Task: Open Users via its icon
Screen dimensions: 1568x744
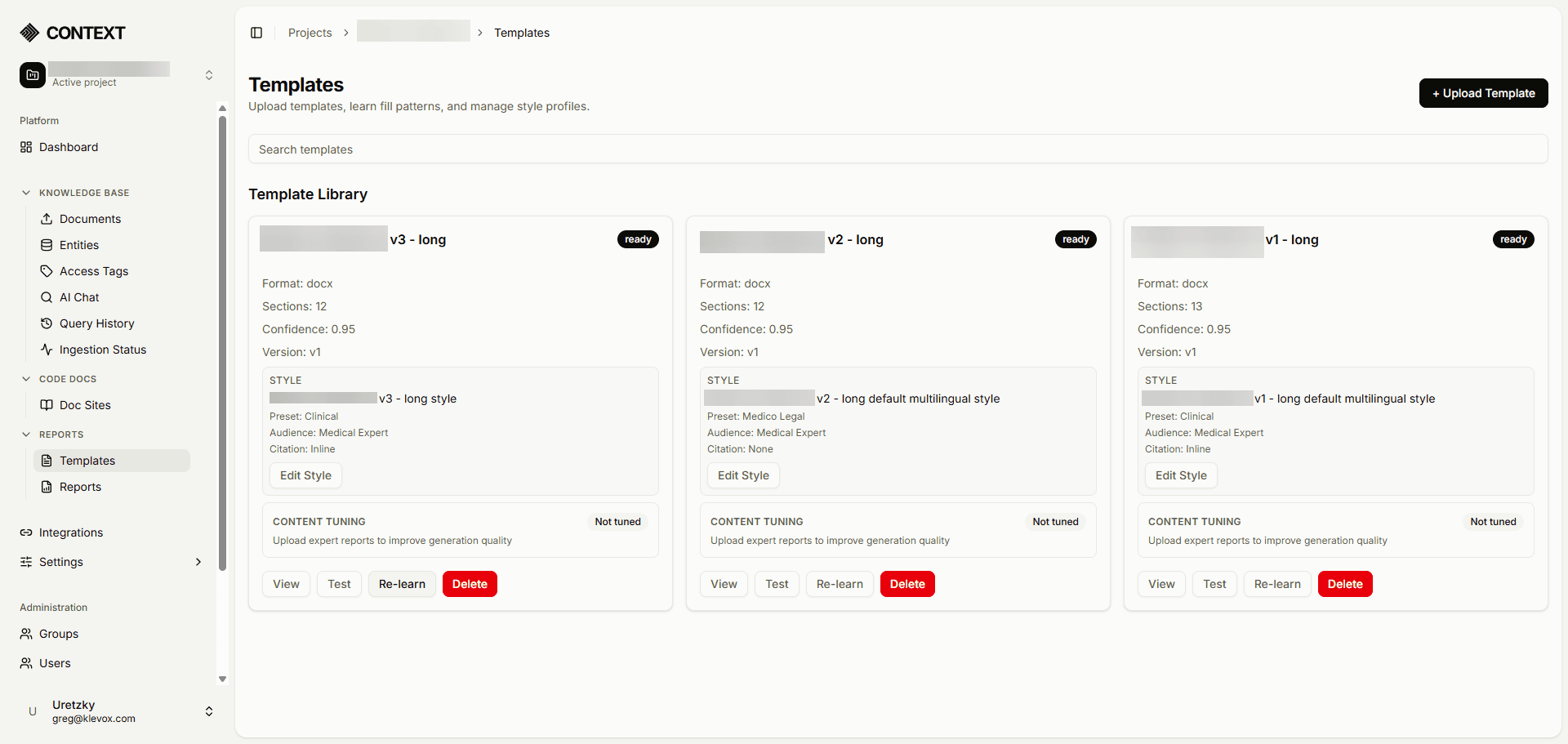Action: (x=24, y=662)
